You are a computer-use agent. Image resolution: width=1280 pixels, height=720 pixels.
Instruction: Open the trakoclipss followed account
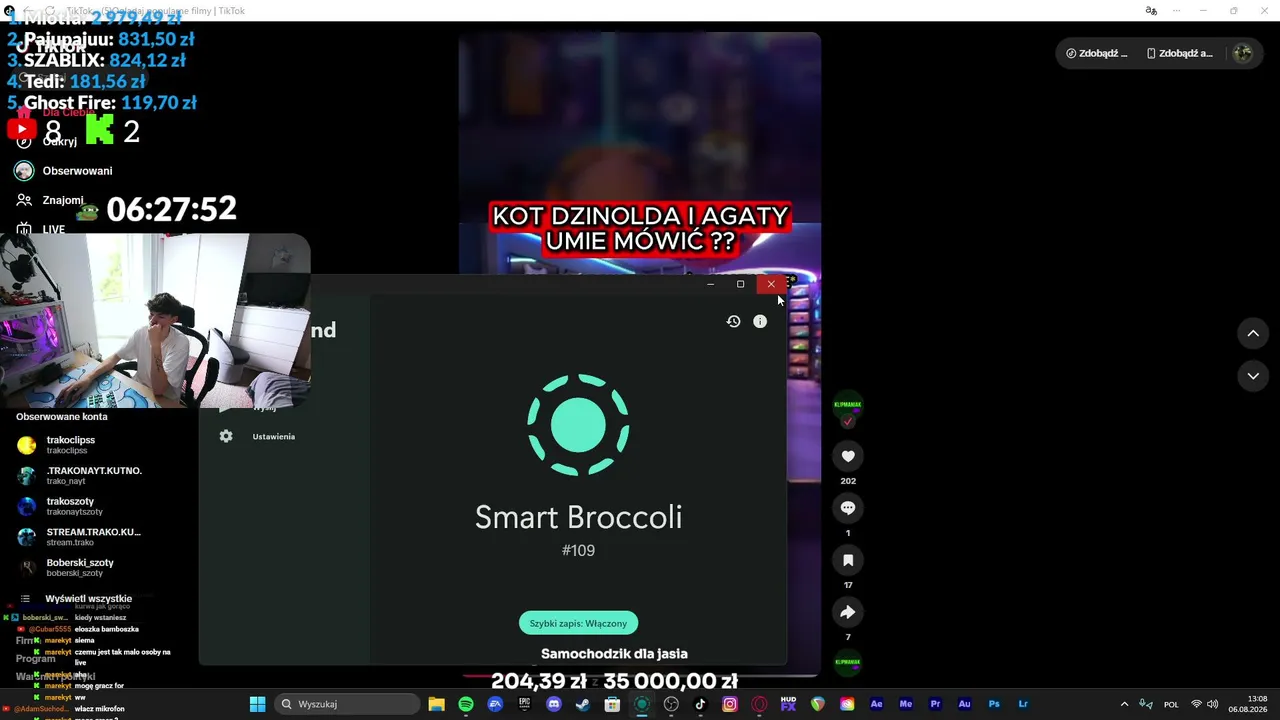pyautogui.click(x=70, y=445)
